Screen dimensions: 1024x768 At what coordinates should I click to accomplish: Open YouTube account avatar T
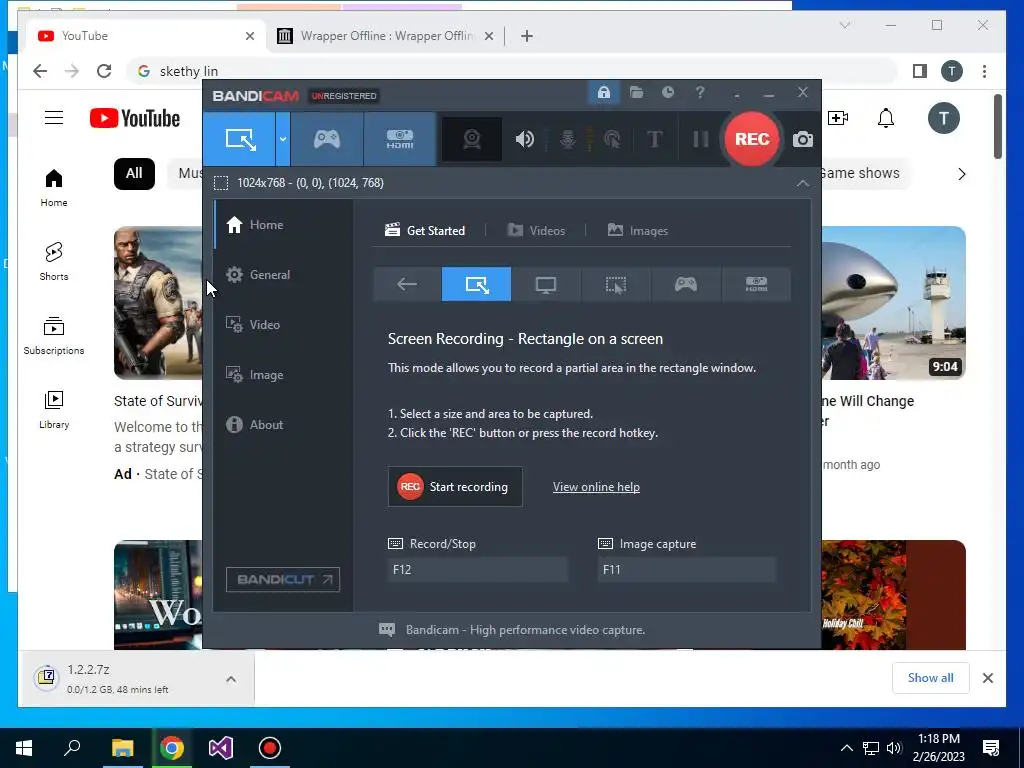coord(944,118)
